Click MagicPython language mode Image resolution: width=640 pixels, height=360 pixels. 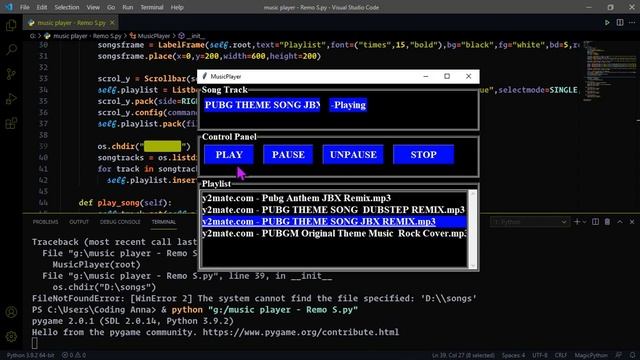coord(591,356)
